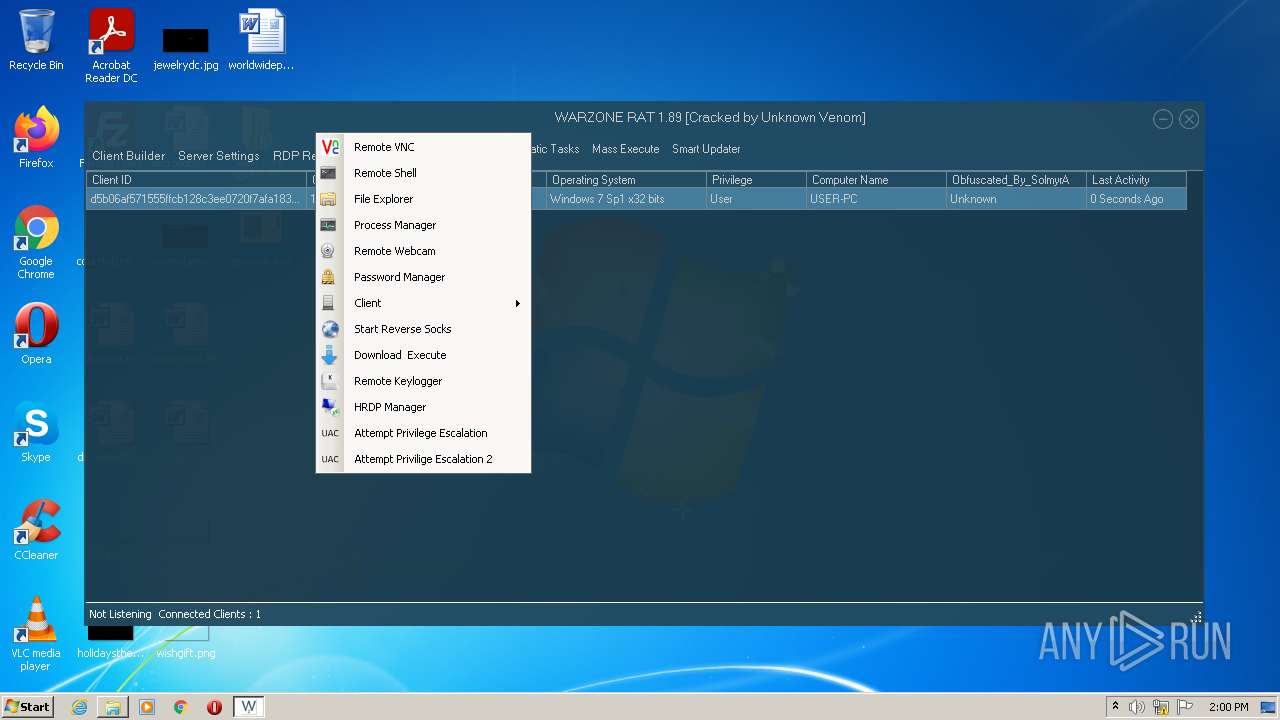Open Opera desktop shortcut

point(36,334)
